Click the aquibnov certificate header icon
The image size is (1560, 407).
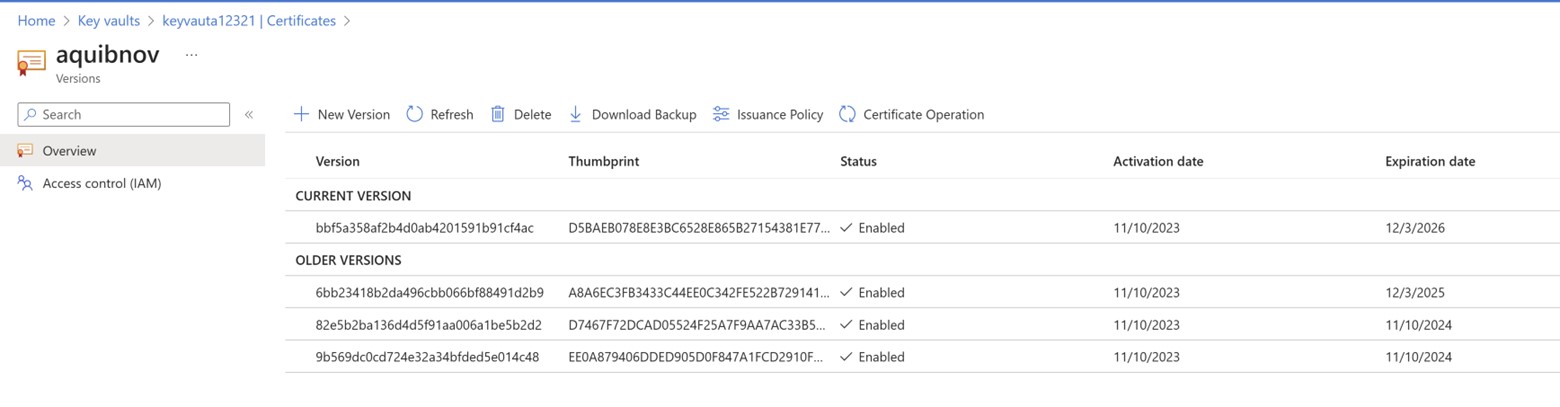[31, 63]
